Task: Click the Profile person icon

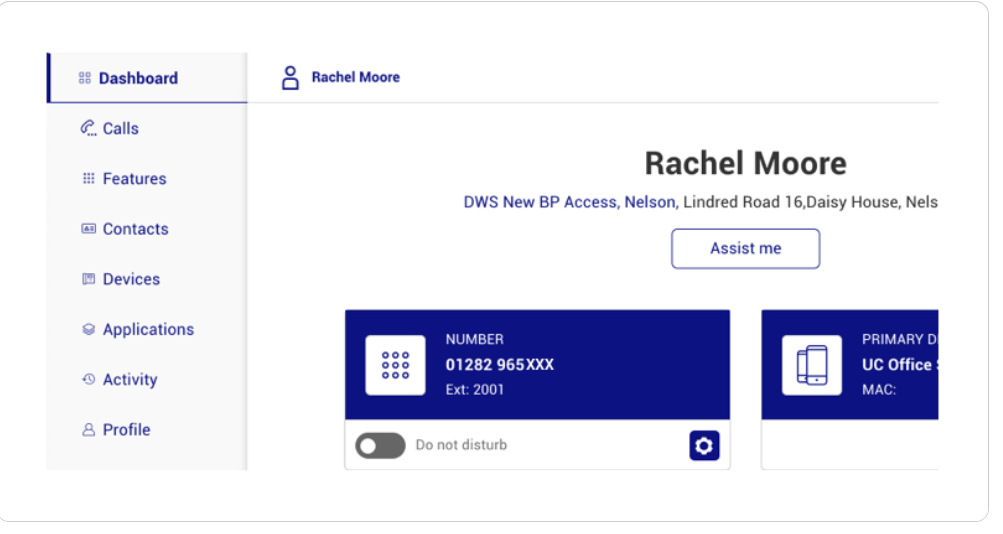Action: [88, 430]
